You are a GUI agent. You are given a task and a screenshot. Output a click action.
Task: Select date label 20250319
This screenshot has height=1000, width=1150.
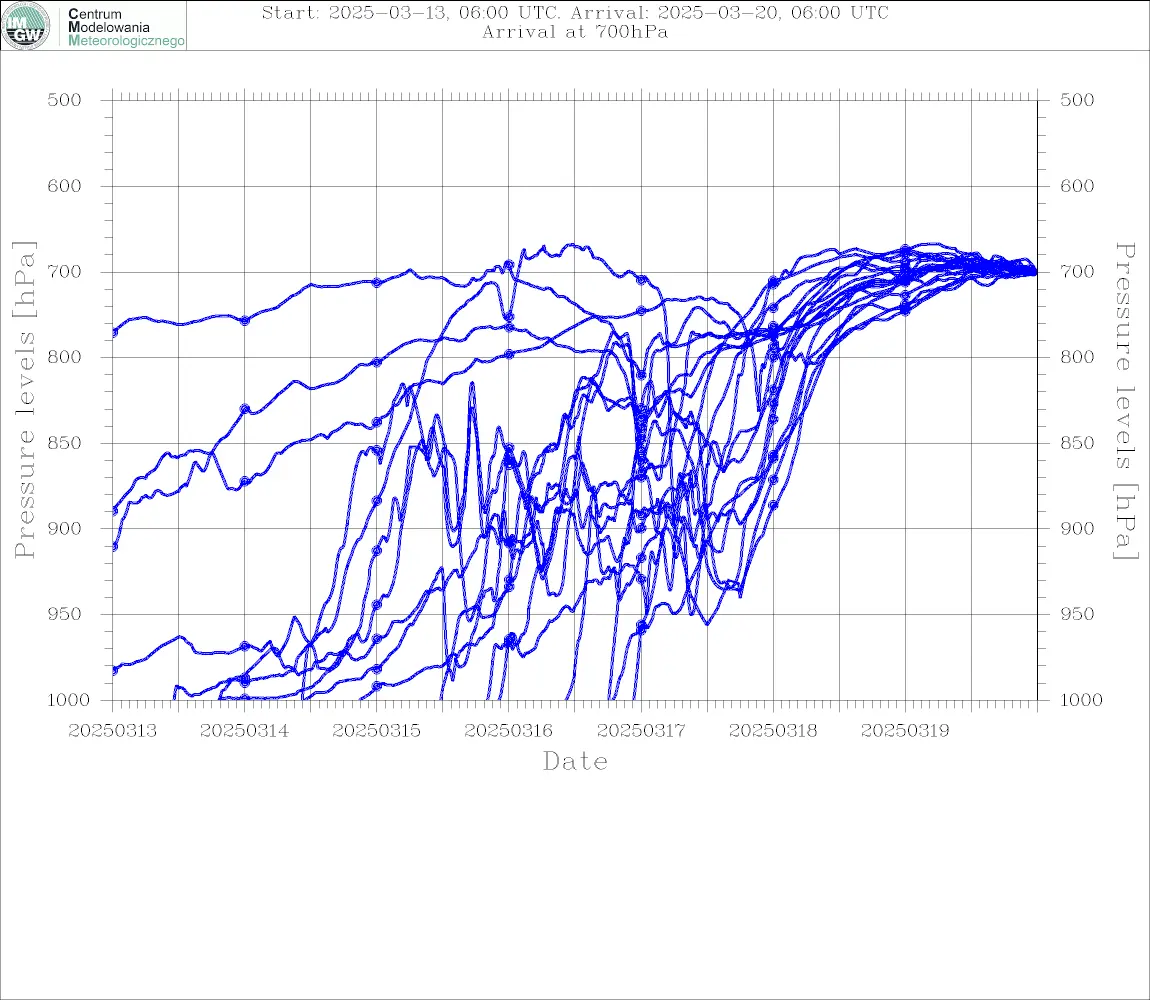point(904,731)
